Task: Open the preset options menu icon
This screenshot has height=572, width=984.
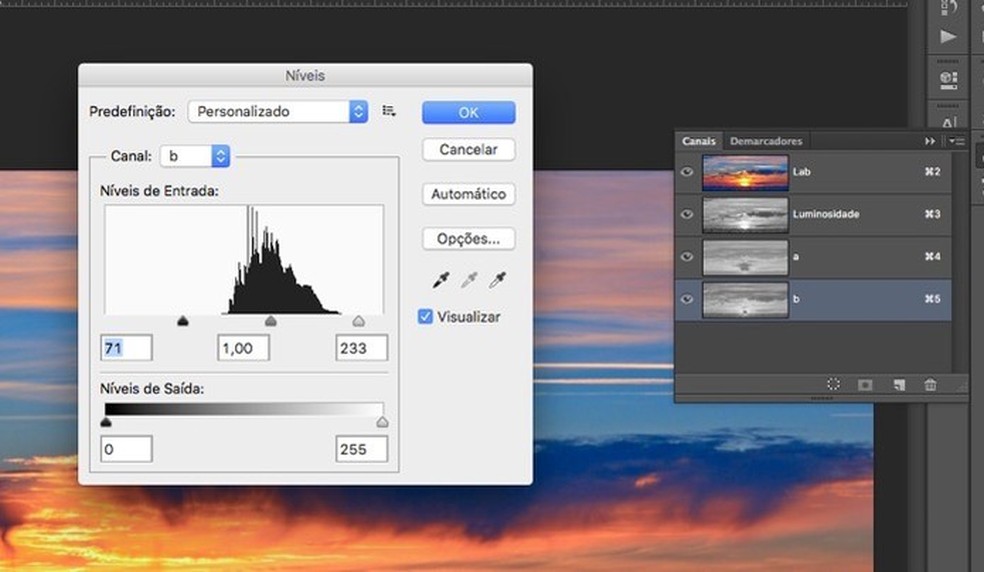Action: [389, 112]
